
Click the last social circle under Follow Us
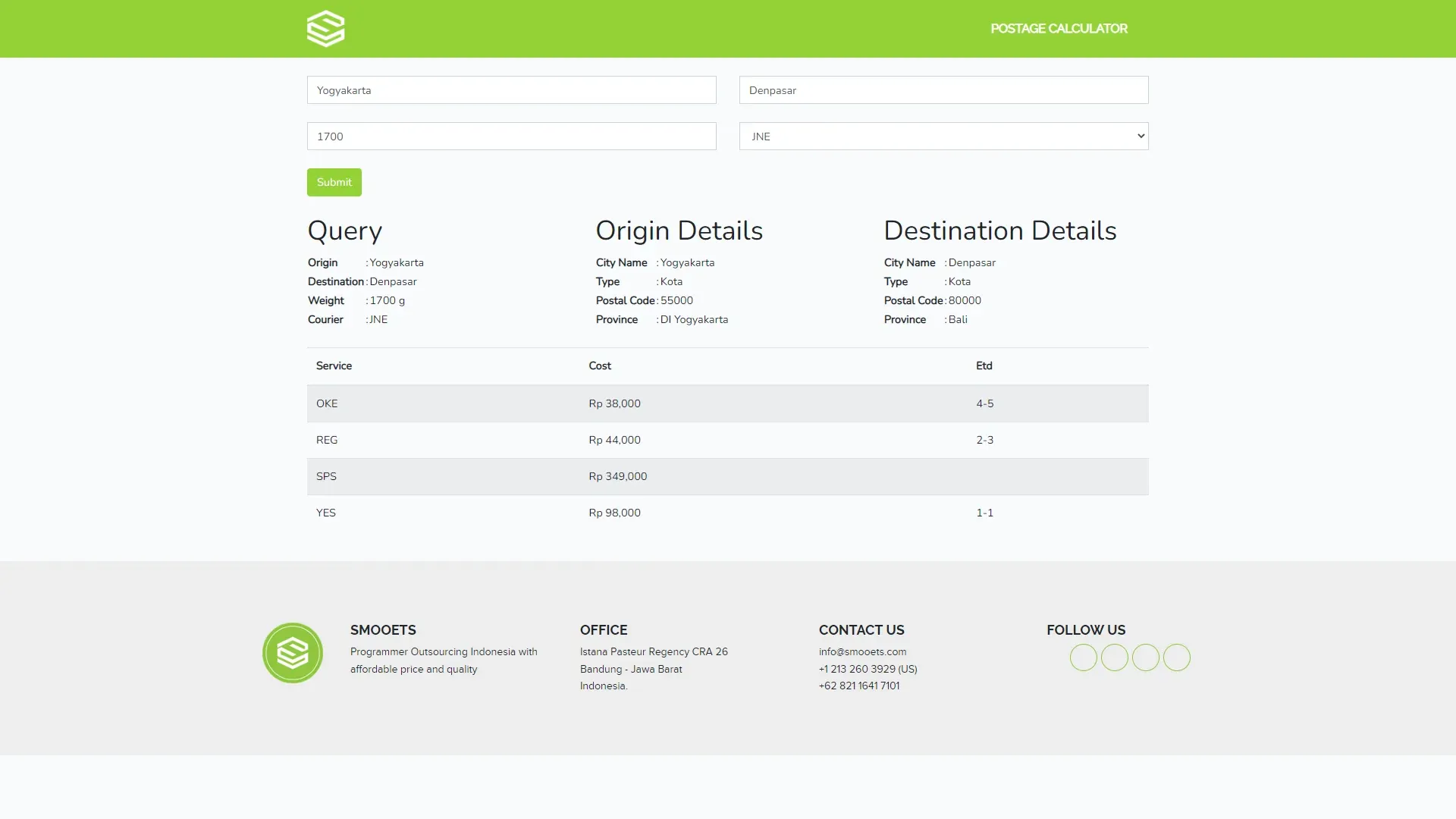(x=1176, y=657)
